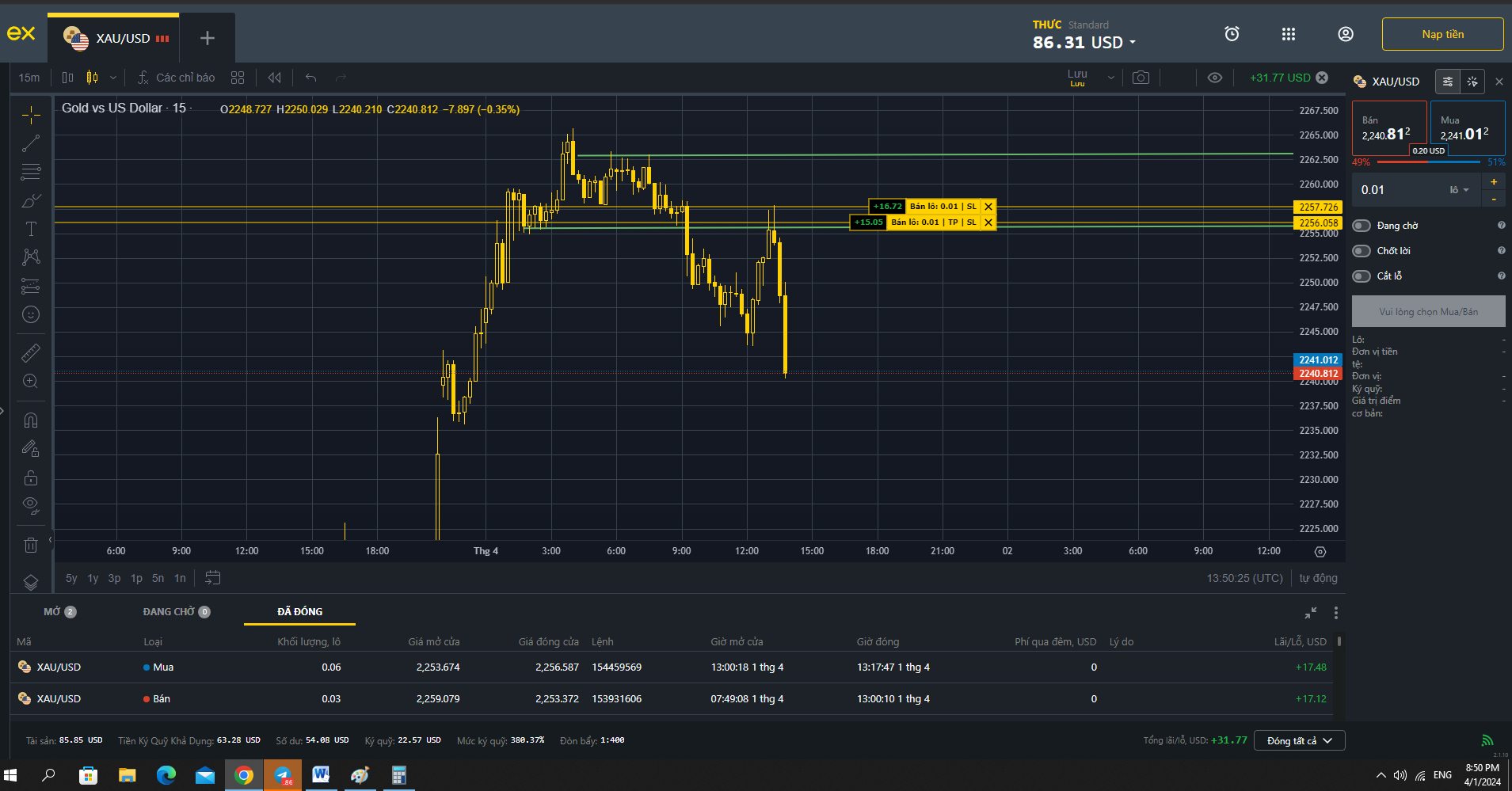Click the bar replay rewind icon
This screenshot has height=791, width=1512.
coord(275,78)
